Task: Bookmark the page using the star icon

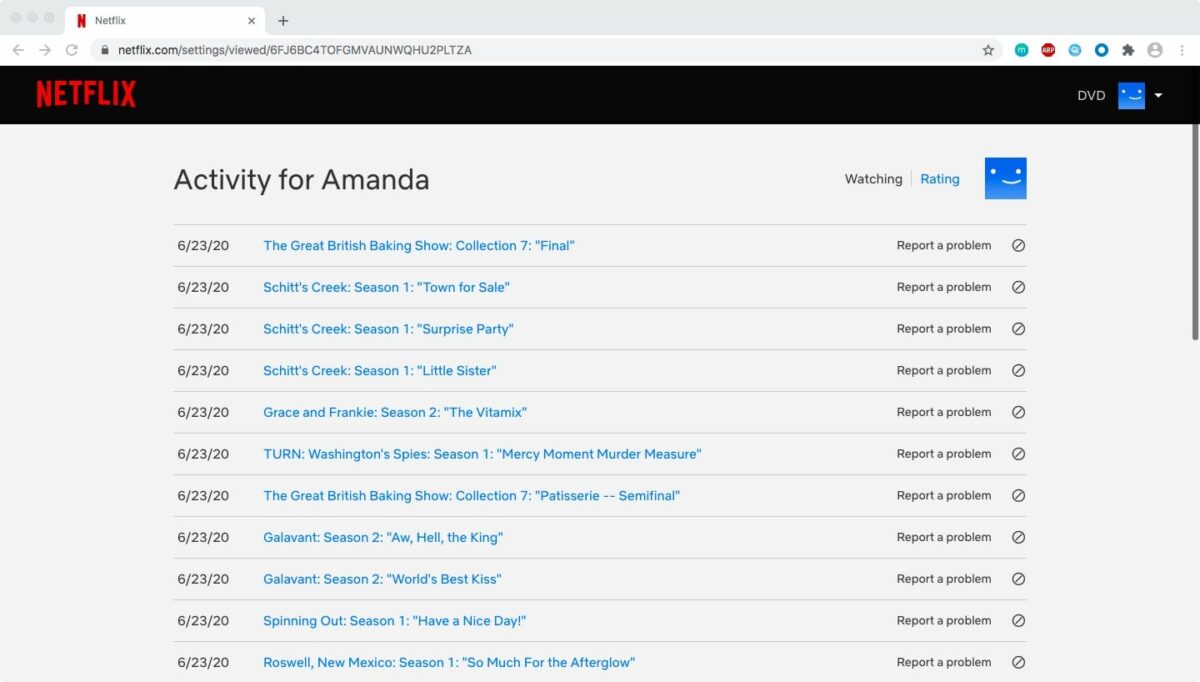Action: [x=988, y=49]
